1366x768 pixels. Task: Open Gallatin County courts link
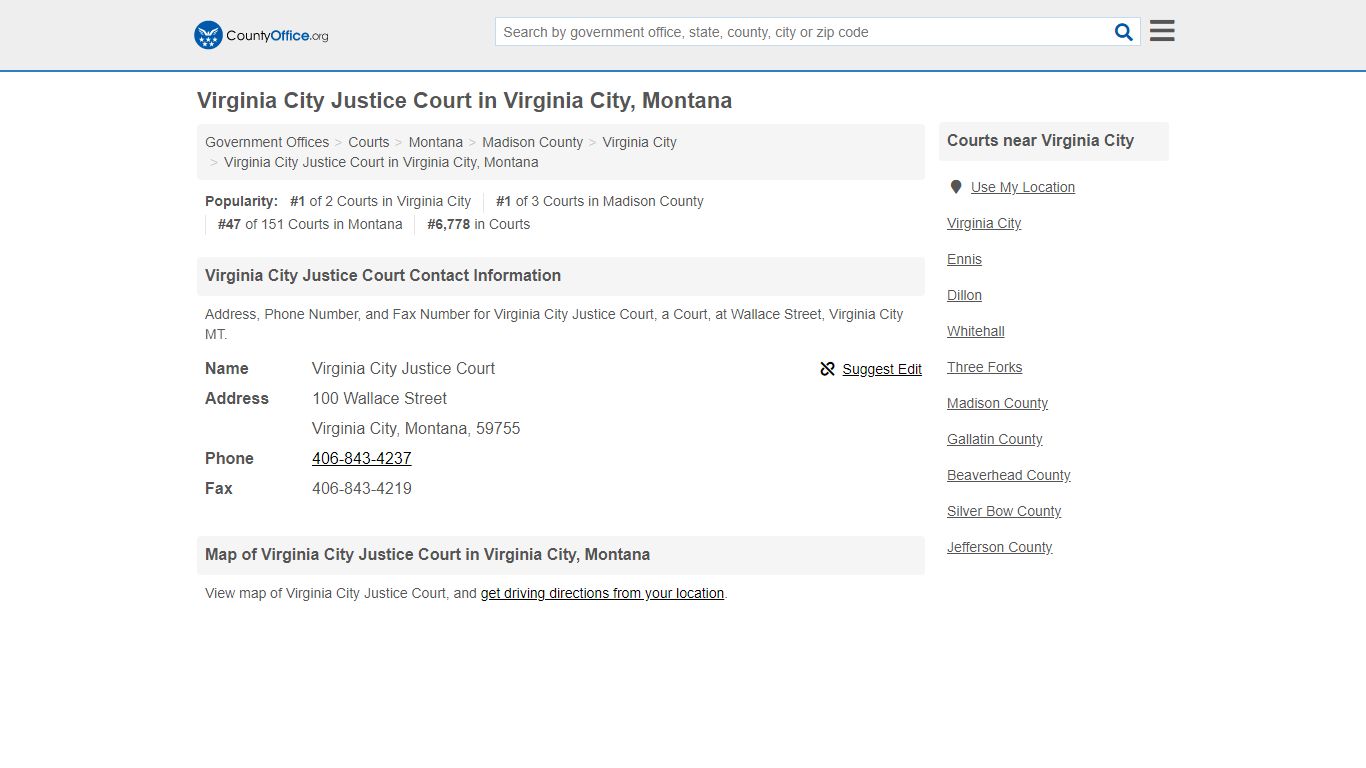pyautogui.click(x=995, y=439)
